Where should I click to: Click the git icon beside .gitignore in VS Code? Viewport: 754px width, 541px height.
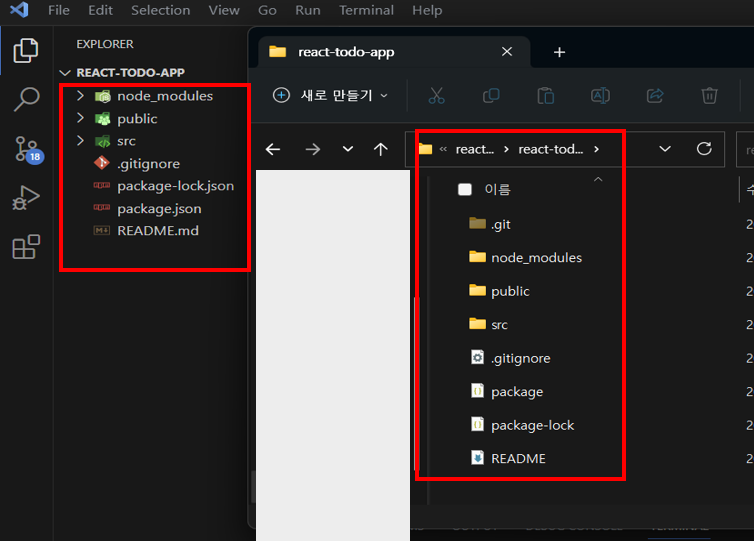click(x=101, y=163)
